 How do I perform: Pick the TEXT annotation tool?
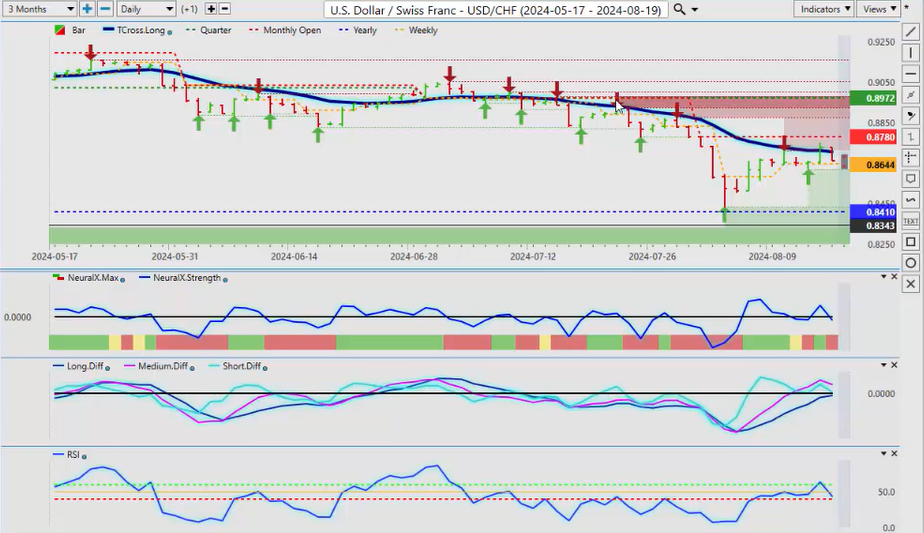910,220
